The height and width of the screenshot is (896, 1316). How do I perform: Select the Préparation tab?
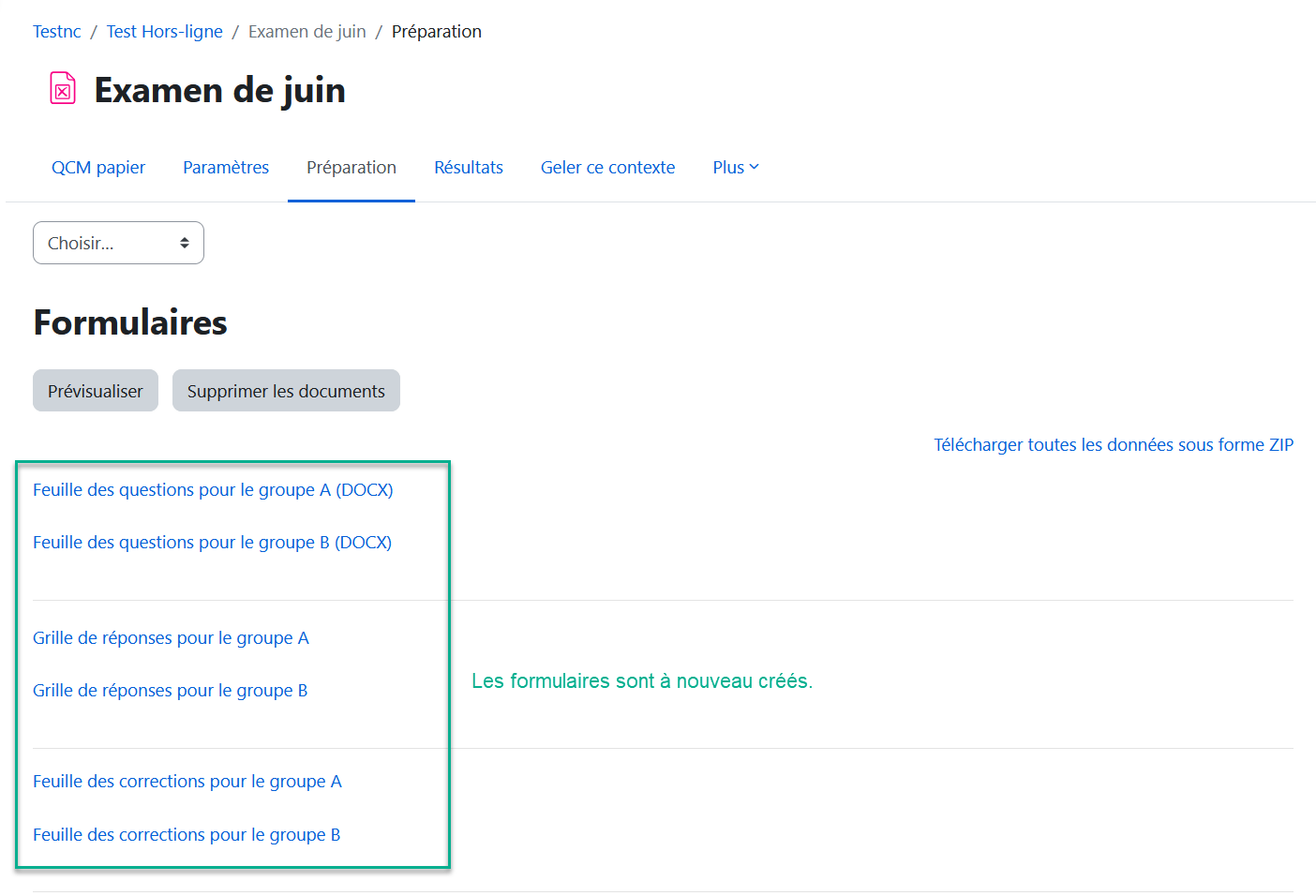[351, 168]
